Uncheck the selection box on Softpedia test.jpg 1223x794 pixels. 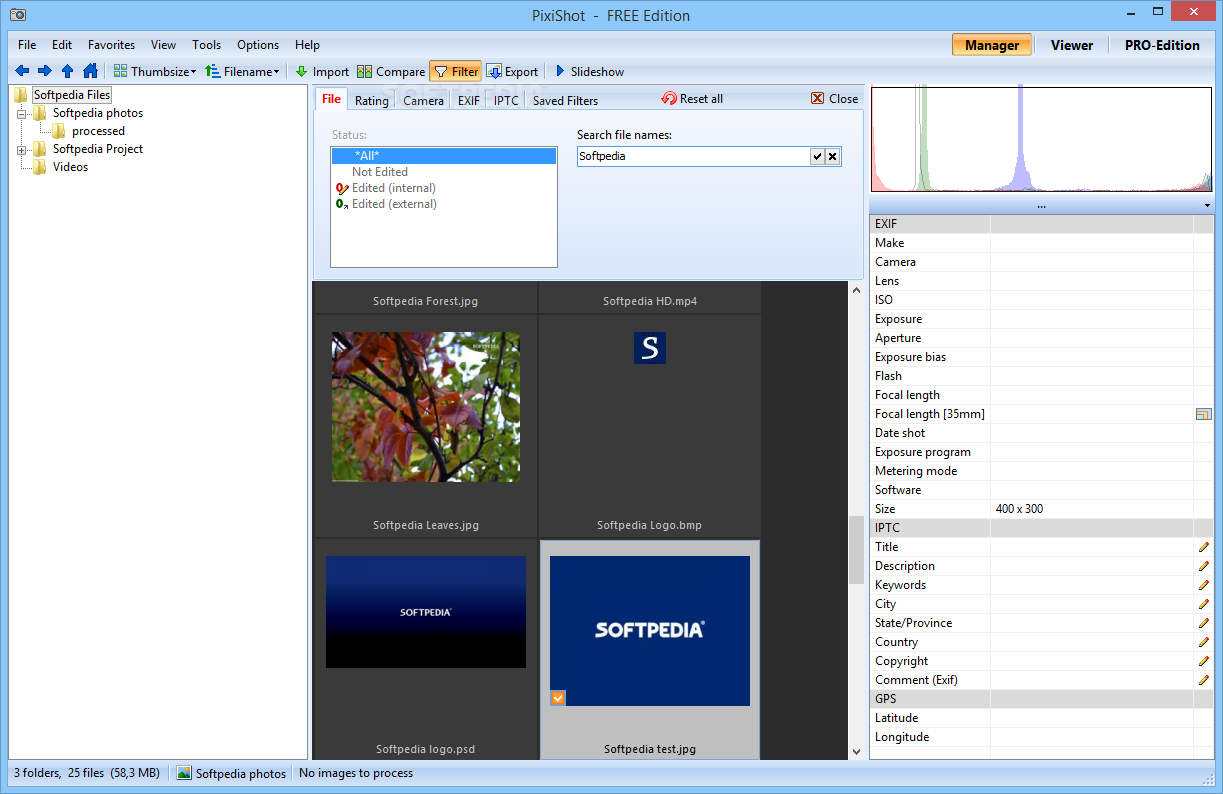click(558, 698)
